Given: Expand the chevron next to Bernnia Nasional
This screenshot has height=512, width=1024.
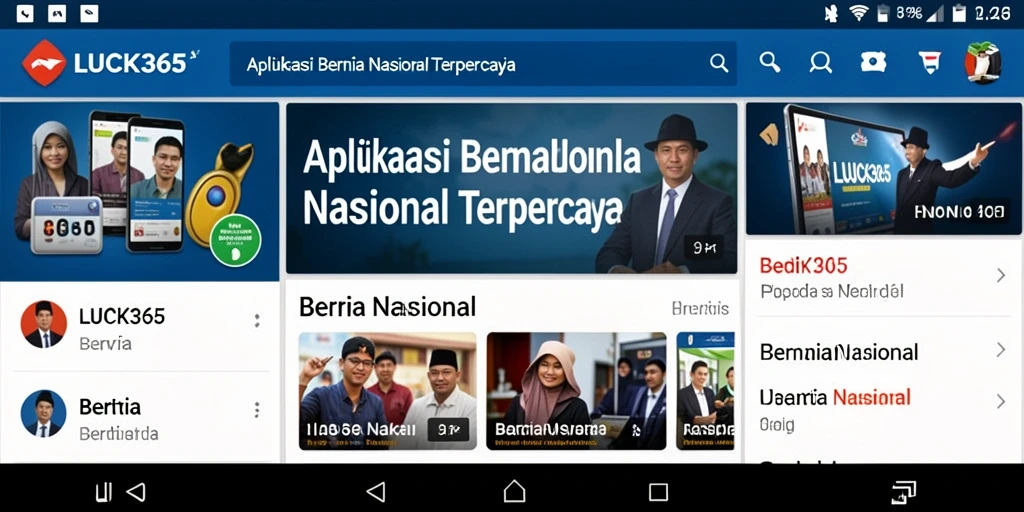Looking at the screenshot, I should click(1000, 350).
